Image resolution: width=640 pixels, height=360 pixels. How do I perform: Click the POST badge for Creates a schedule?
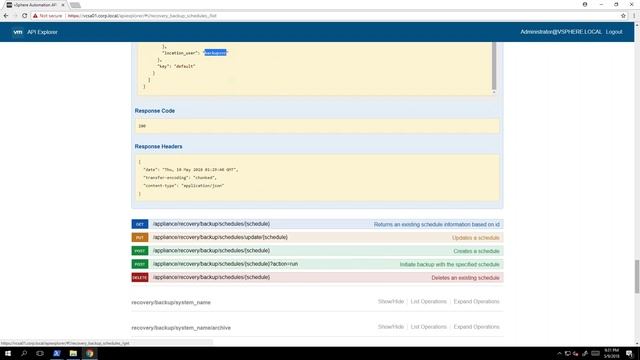point(140,251)
